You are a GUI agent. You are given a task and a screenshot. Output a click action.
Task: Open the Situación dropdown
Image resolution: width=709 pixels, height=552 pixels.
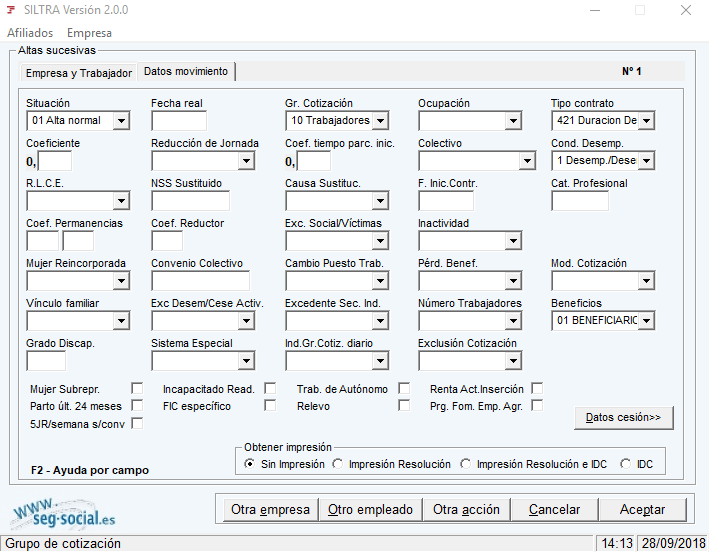point(121,121)
